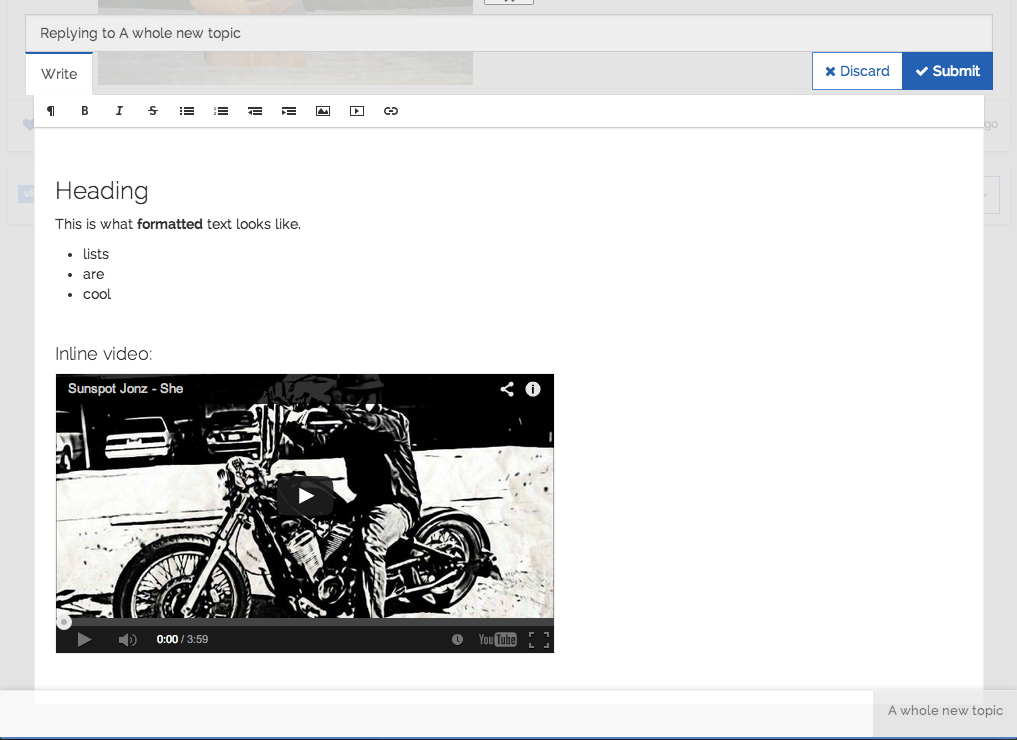The image size is (1017, 740).
Task: Click the video title Sunspot Jonz - She
Action: coord(125,388)
